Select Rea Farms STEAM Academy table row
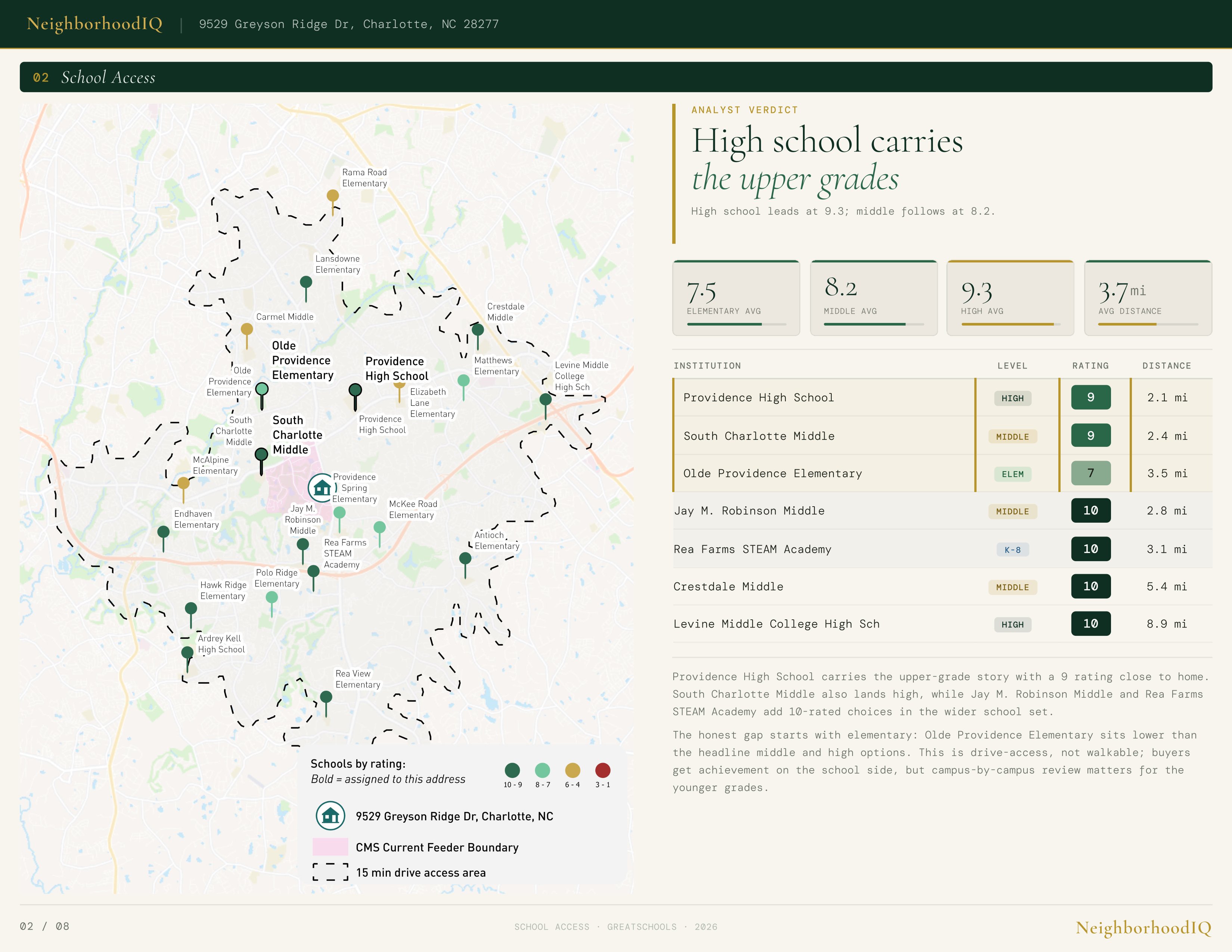 [x=942, y=549]
